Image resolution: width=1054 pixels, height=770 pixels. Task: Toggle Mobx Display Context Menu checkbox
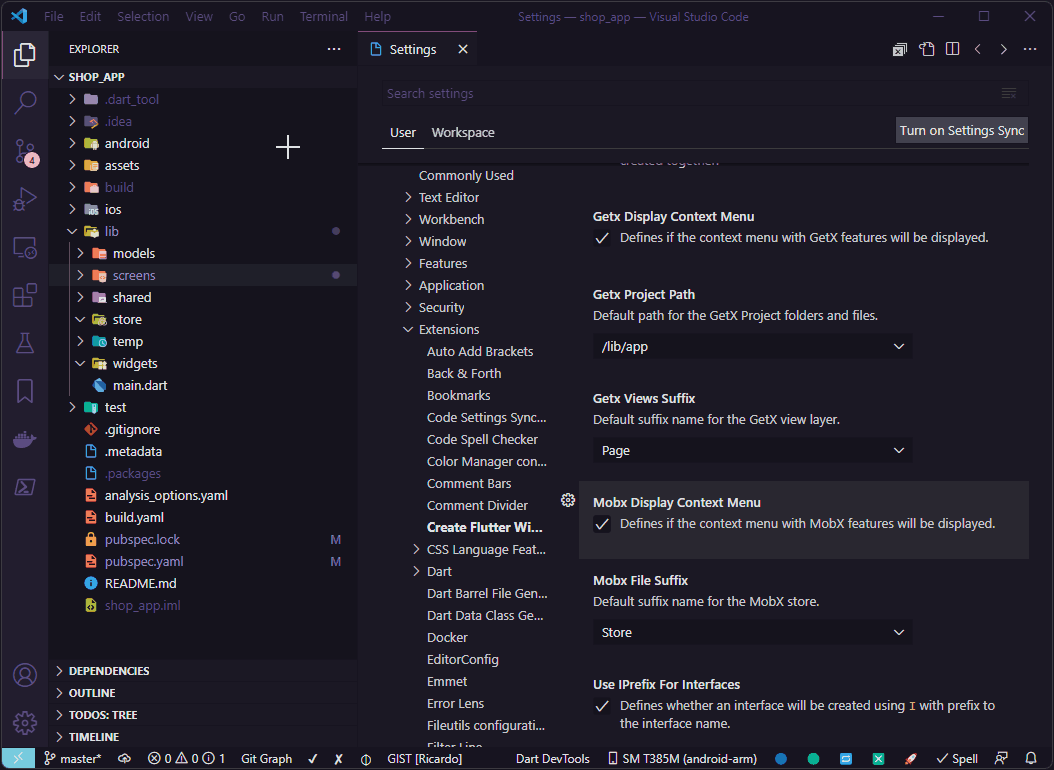click(602, 524)
